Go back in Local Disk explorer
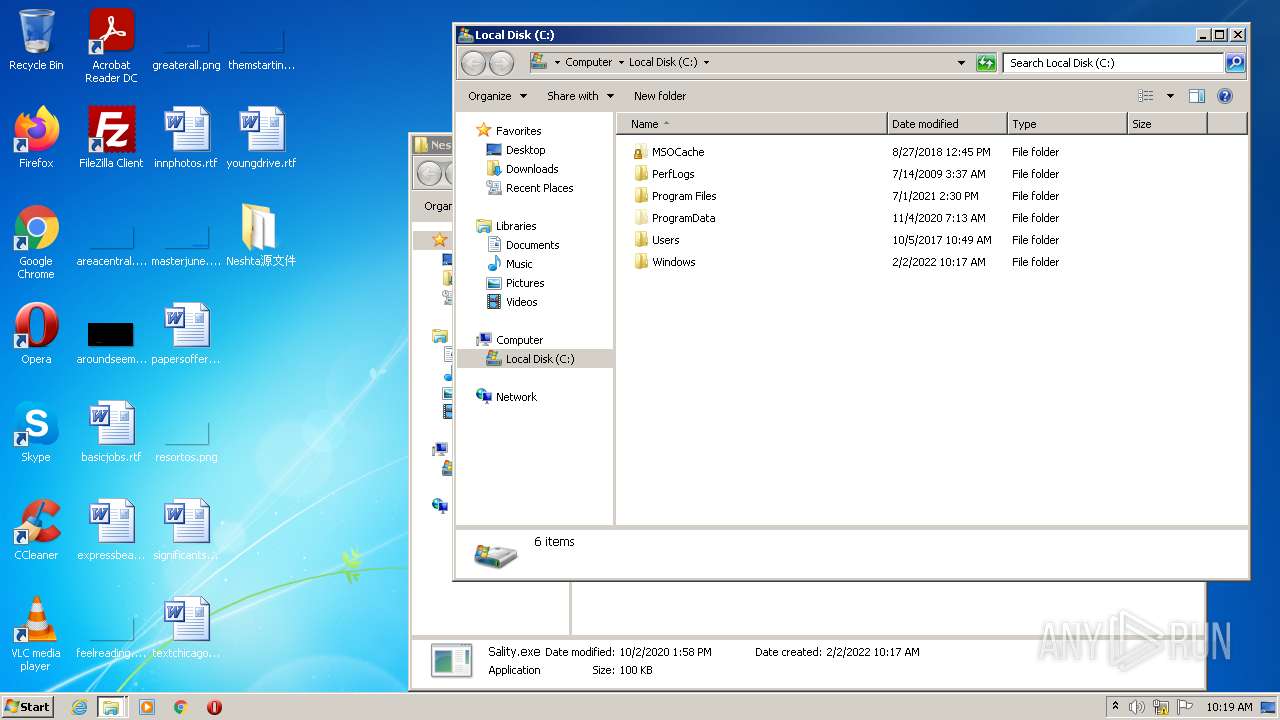The image size is (1280, 720). 473,63
